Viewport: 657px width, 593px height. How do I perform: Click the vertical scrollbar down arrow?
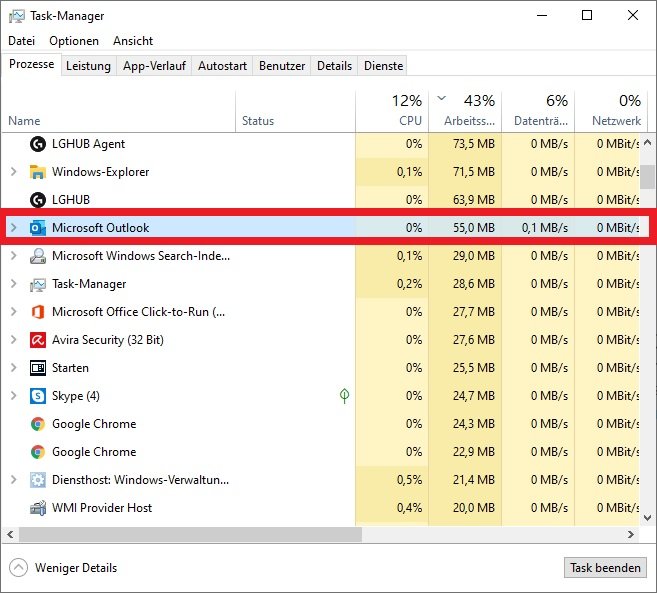(x=647, y=518)
